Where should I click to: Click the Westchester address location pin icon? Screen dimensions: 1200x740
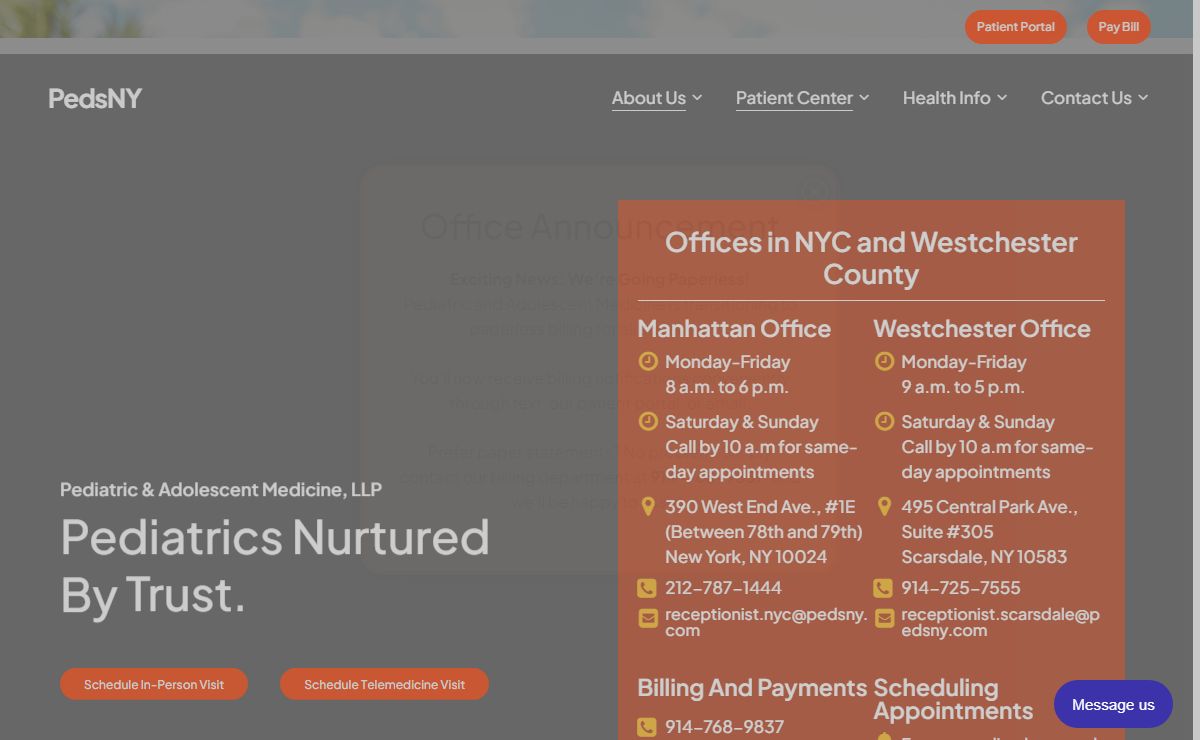coord(884,507)
